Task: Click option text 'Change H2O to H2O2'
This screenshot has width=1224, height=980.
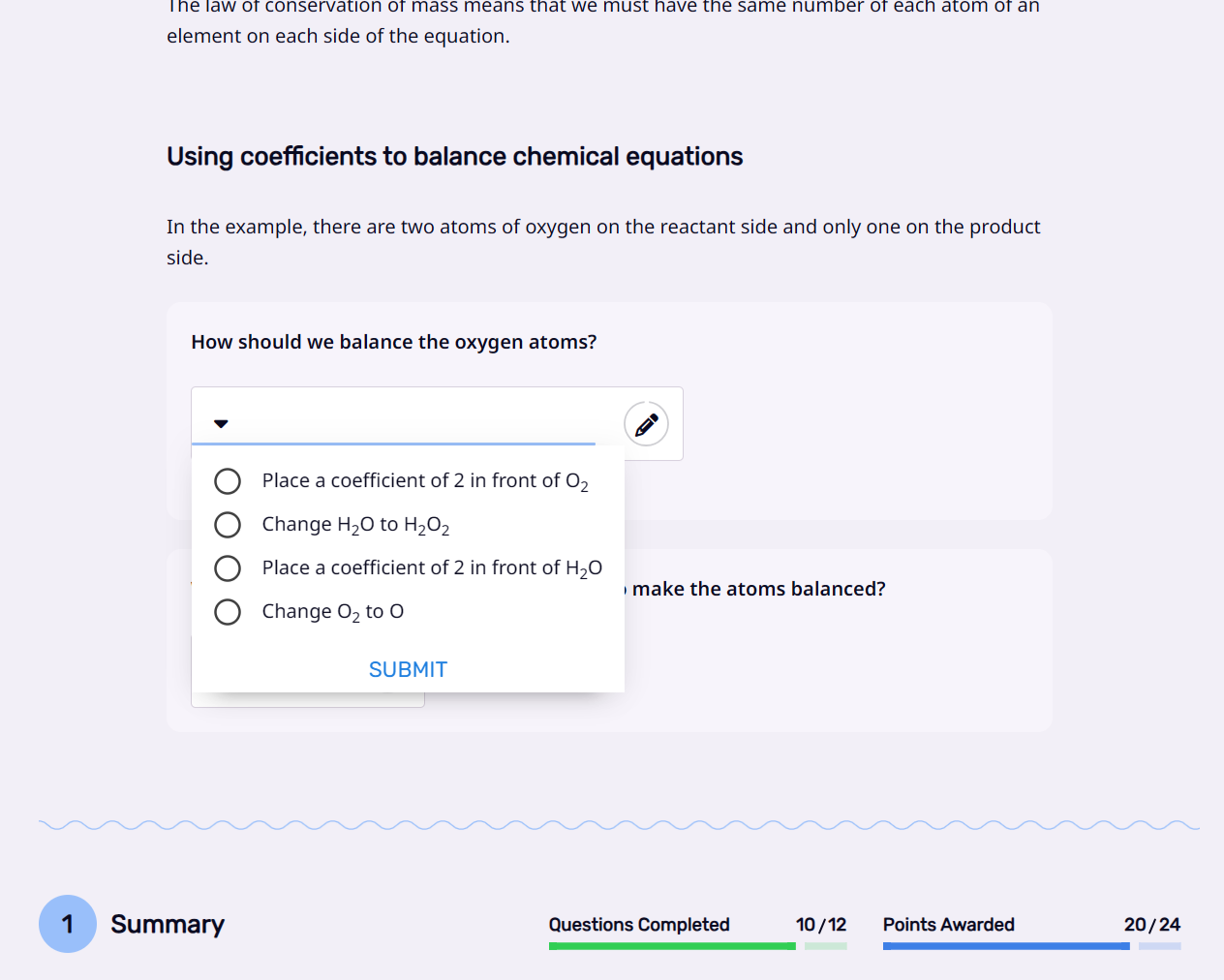Action: click(x=355, y=525)
